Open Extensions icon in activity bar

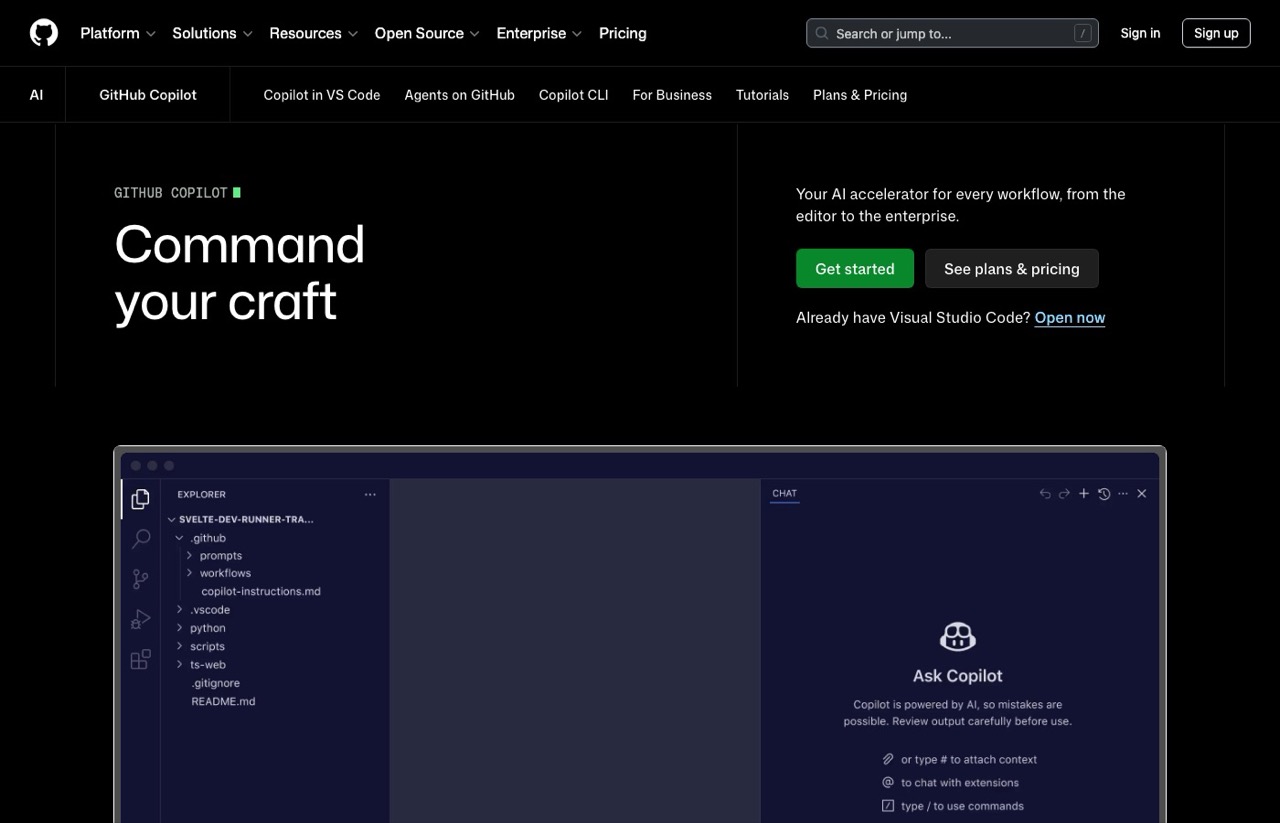click(141, 659)
